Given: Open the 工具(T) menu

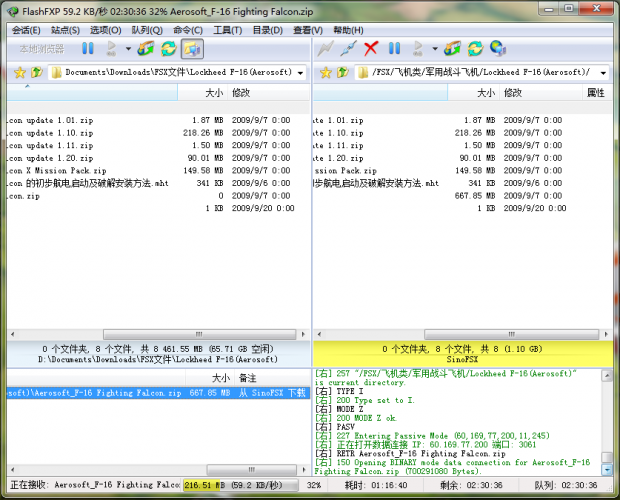Looking at the screenshot, I should [x=227, y=30].
